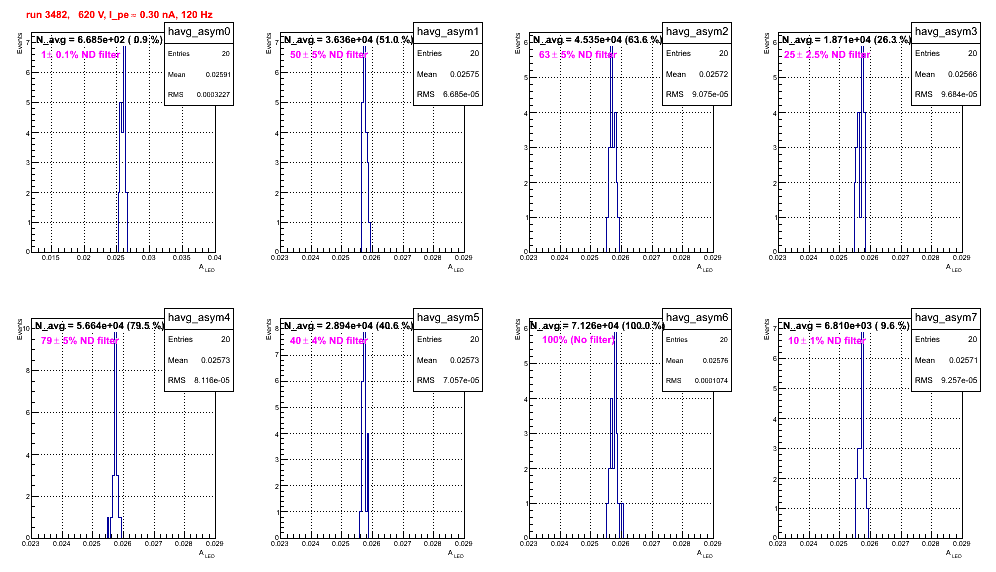Click the N_avg = 7.126e+04 label
The width and height of the screenshot is (996, 572).
597,326
